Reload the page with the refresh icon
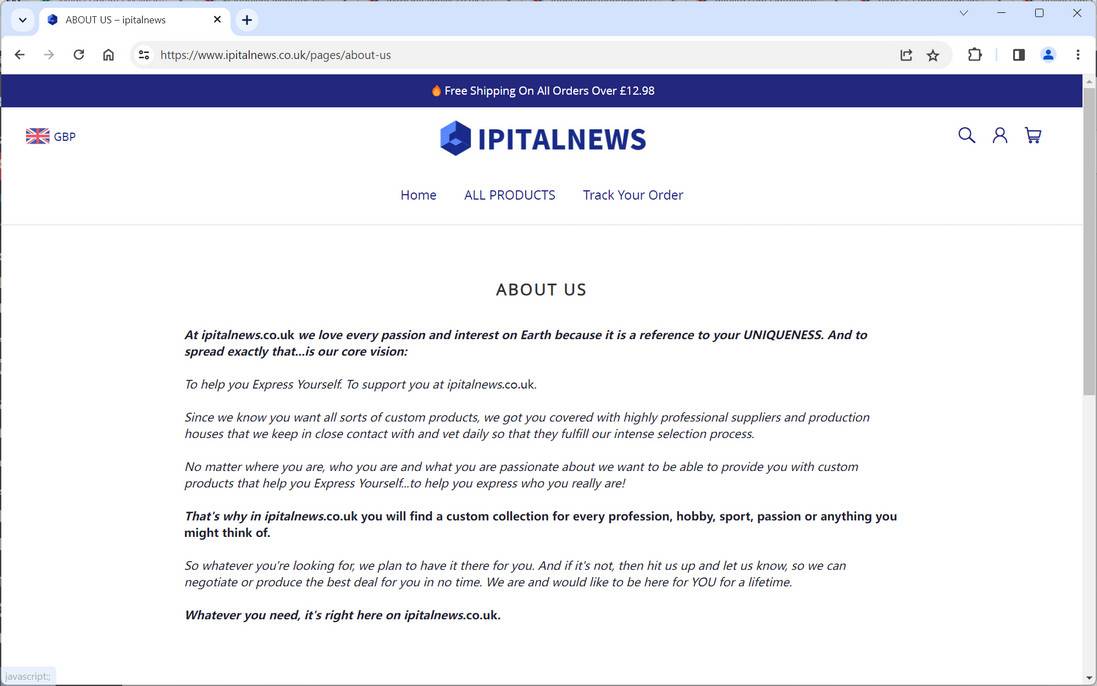Image resolution: width=1097 pixels, height=686 pixels. 79,55
